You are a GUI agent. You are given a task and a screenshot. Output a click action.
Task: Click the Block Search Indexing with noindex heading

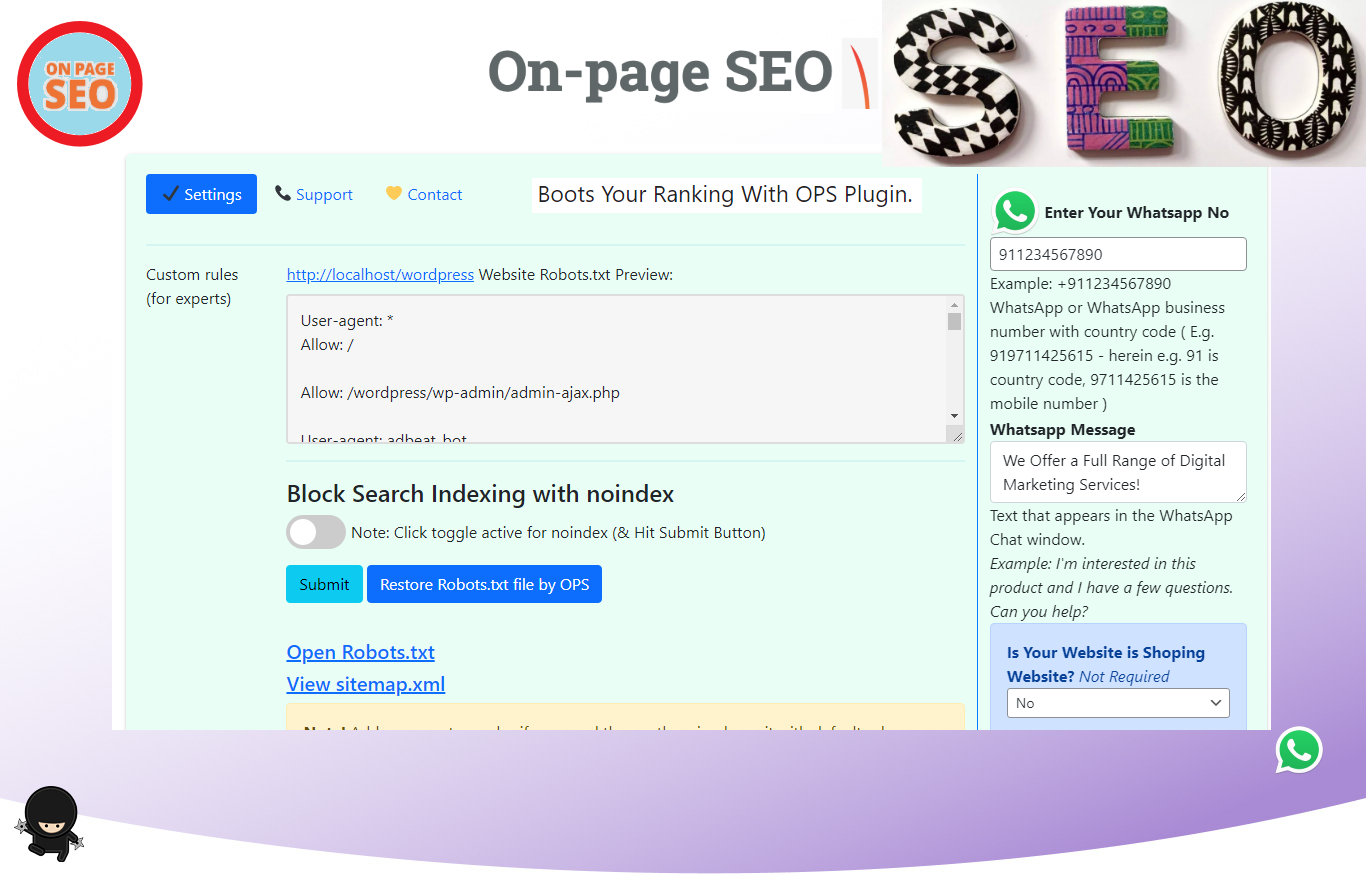click(x=480, y=494)
